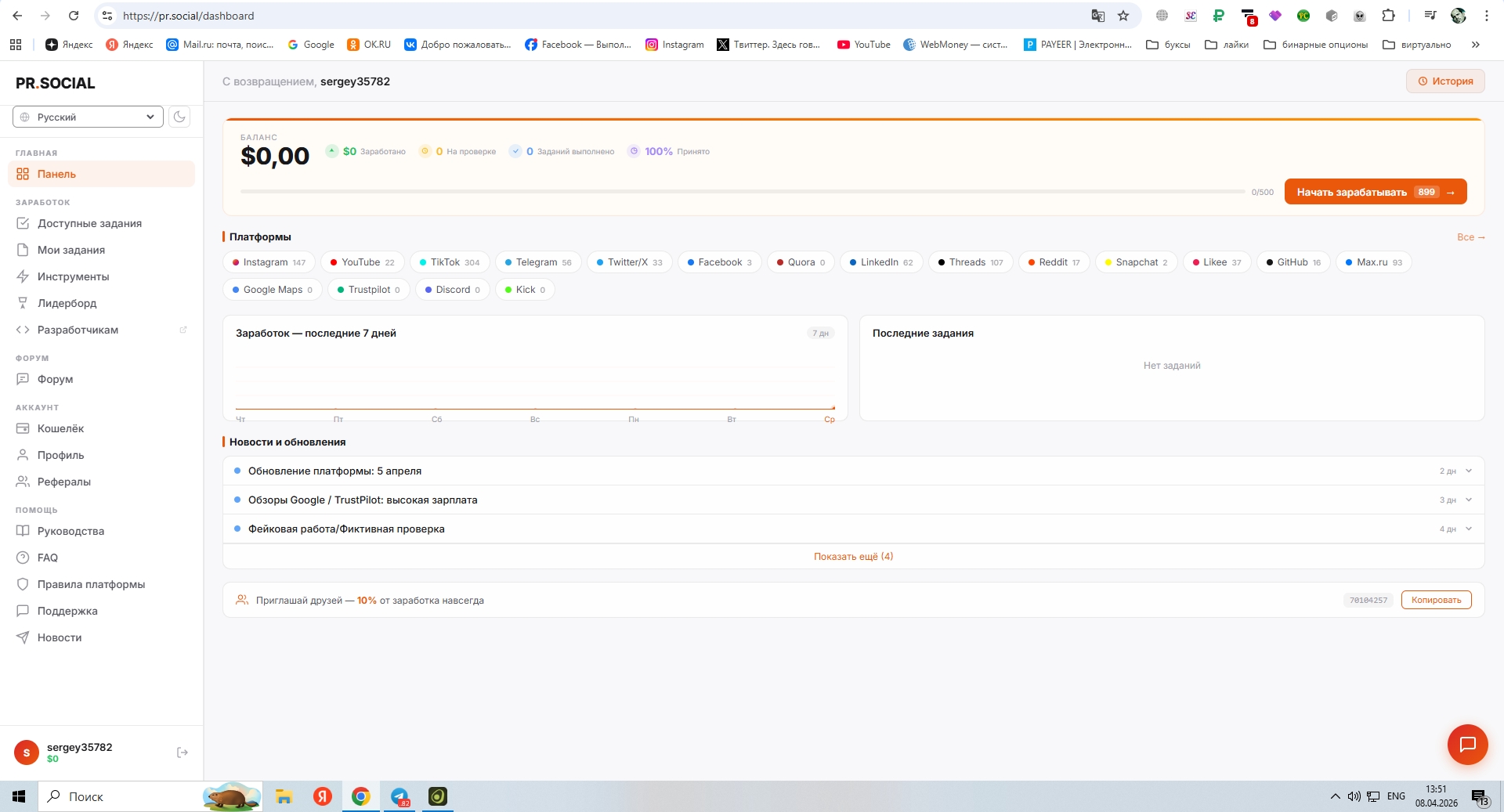
Task: Open the Reddit platform chip
Action: click(x=1054, y=262)
